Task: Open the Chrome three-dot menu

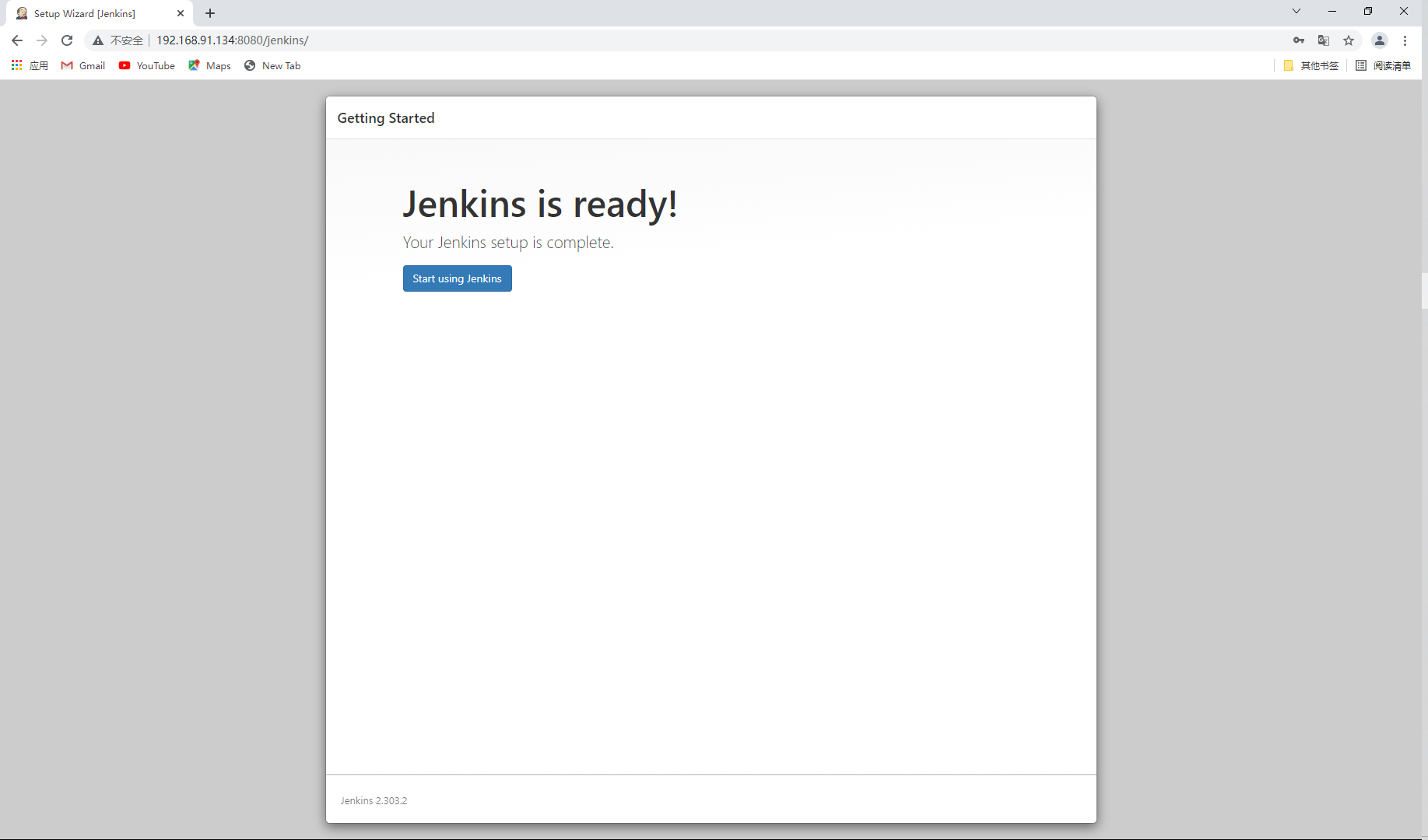Action: tap(1405, 40)
